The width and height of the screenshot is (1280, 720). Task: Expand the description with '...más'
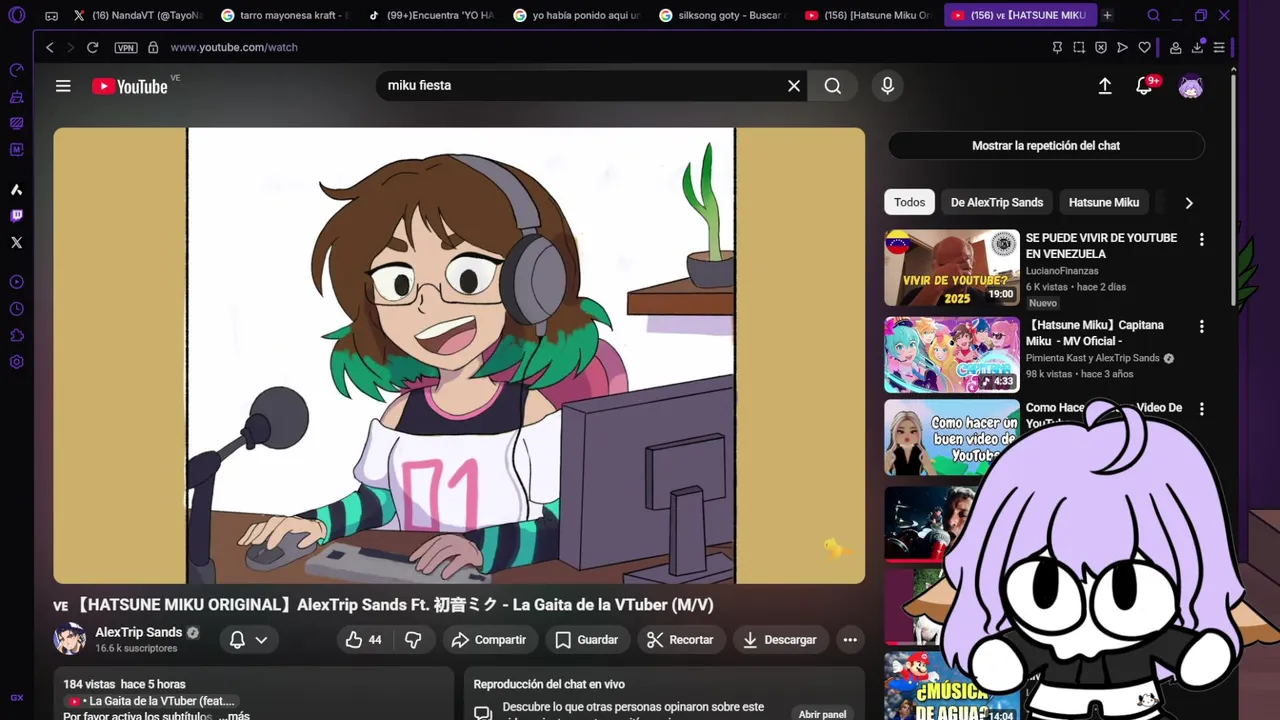pyautogui.click(x=232, y=716)
